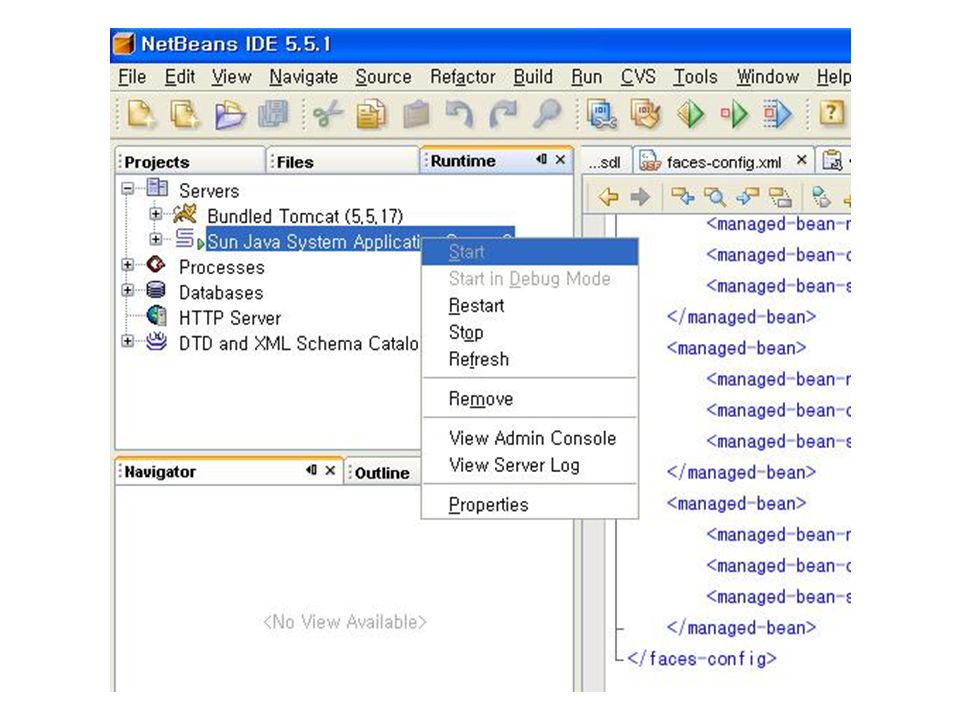The height and width of the screenshot is (720, 960).
Task: Click the Undo arrow icon
Action: tap(459, 114)
